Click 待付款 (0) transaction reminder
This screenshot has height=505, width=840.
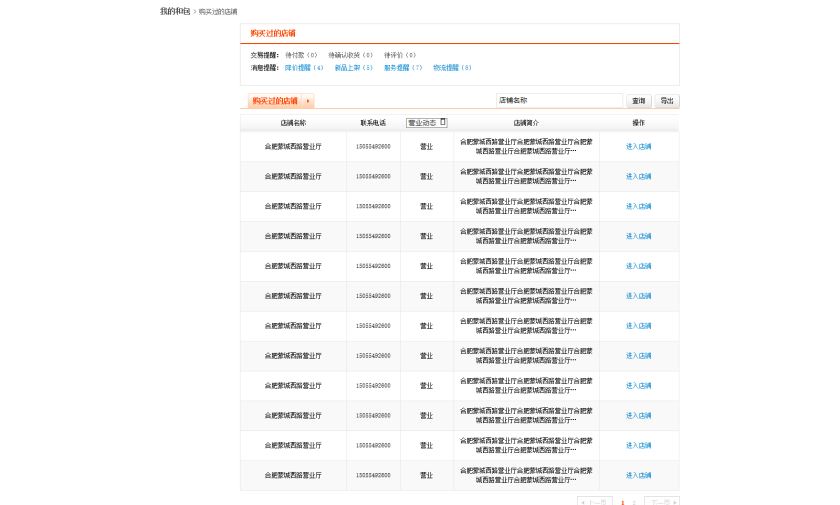(301, 55)
